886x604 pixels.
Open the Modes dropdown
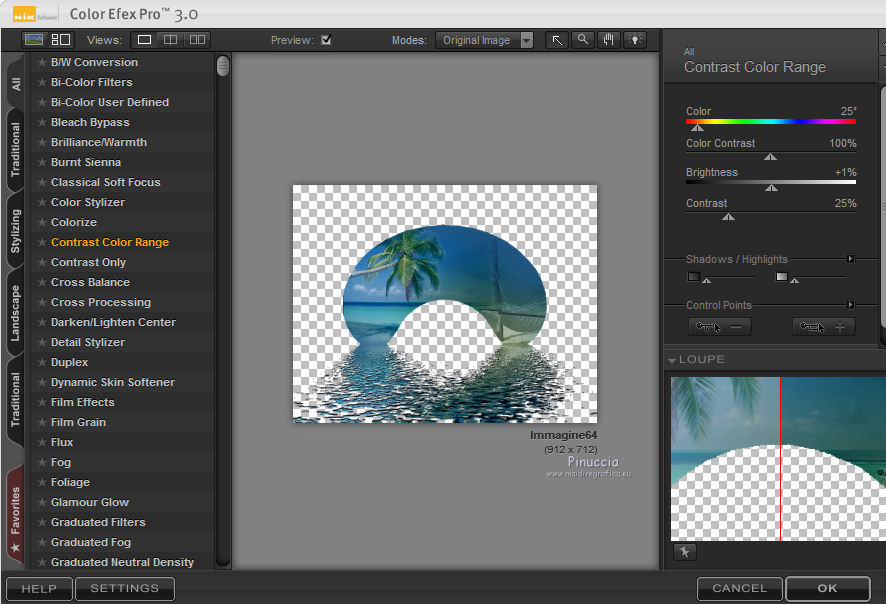point(486,40)
